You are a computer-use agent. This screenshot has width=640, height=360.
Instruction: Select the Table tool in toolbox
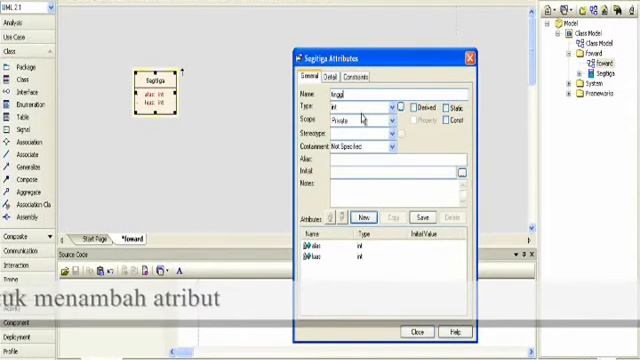[22, 117]
